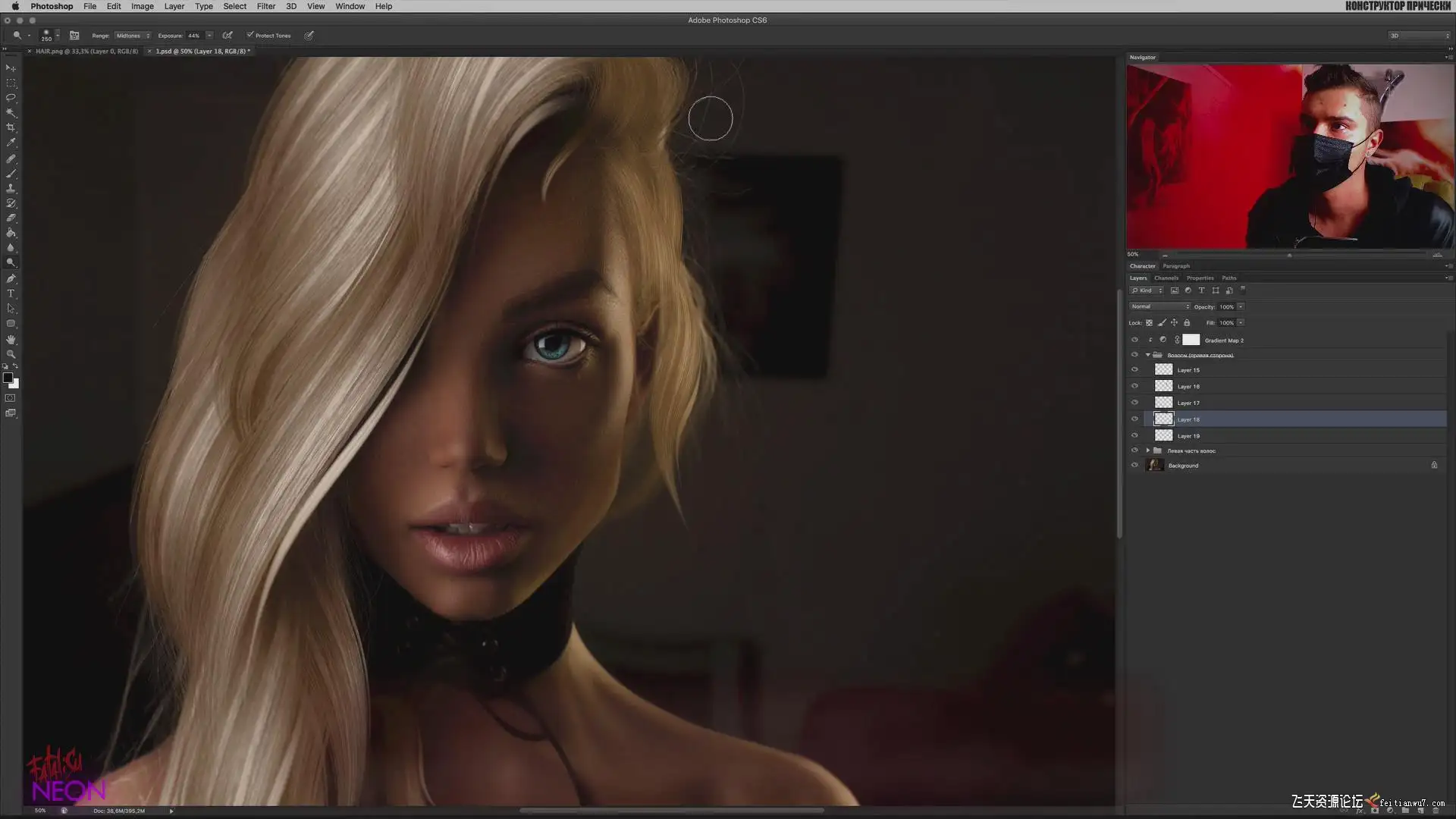Select the Lasso tool
Image resolution: width=1456 pixels, height=819 pixels.
click(x=11, y=97)
